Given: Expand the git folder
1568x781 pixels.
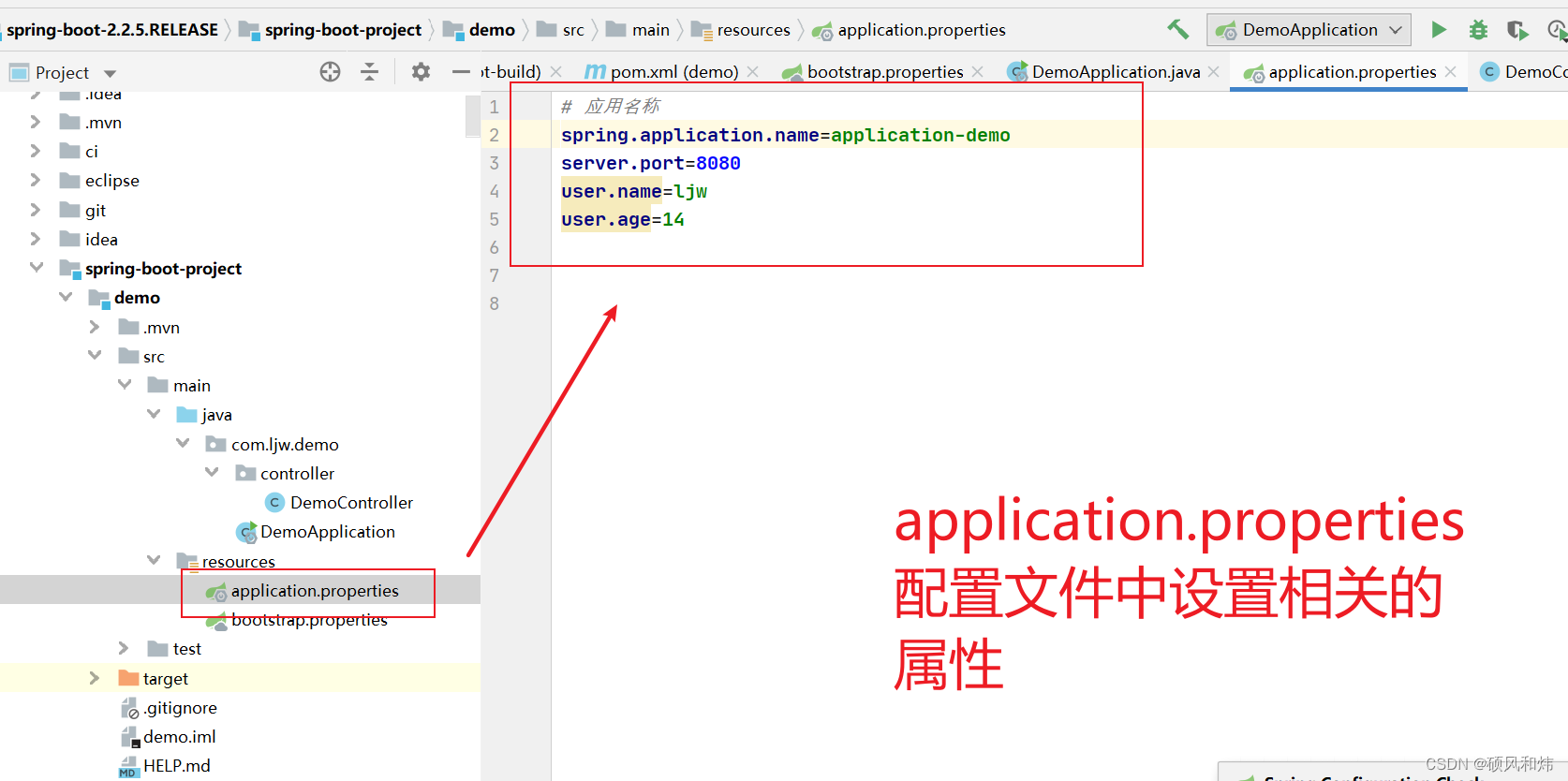Looking at the screenshot, I should point(35,210).
